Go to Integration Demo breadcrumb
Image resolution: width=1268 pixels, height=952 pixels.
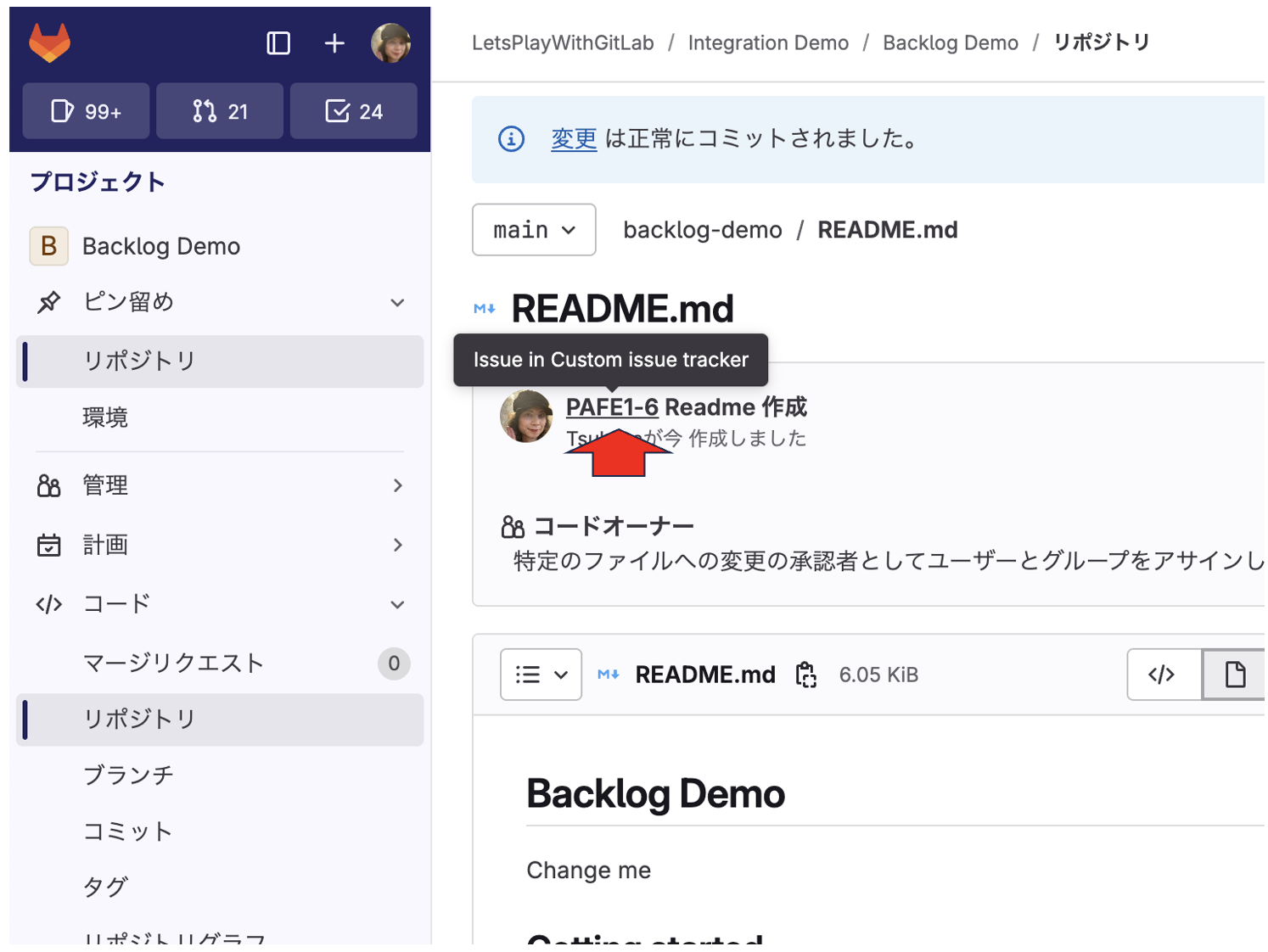tap(768, 42)
